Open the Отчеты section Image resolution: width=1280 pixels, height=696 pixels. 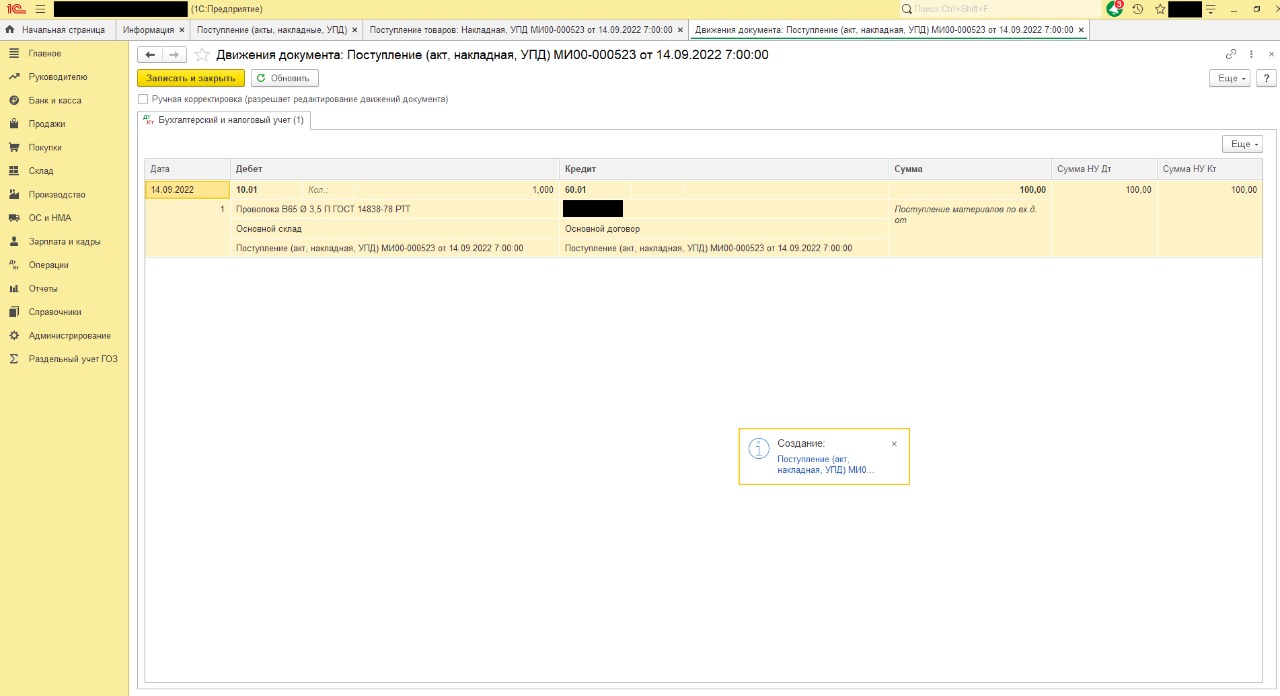pos(43,288)
